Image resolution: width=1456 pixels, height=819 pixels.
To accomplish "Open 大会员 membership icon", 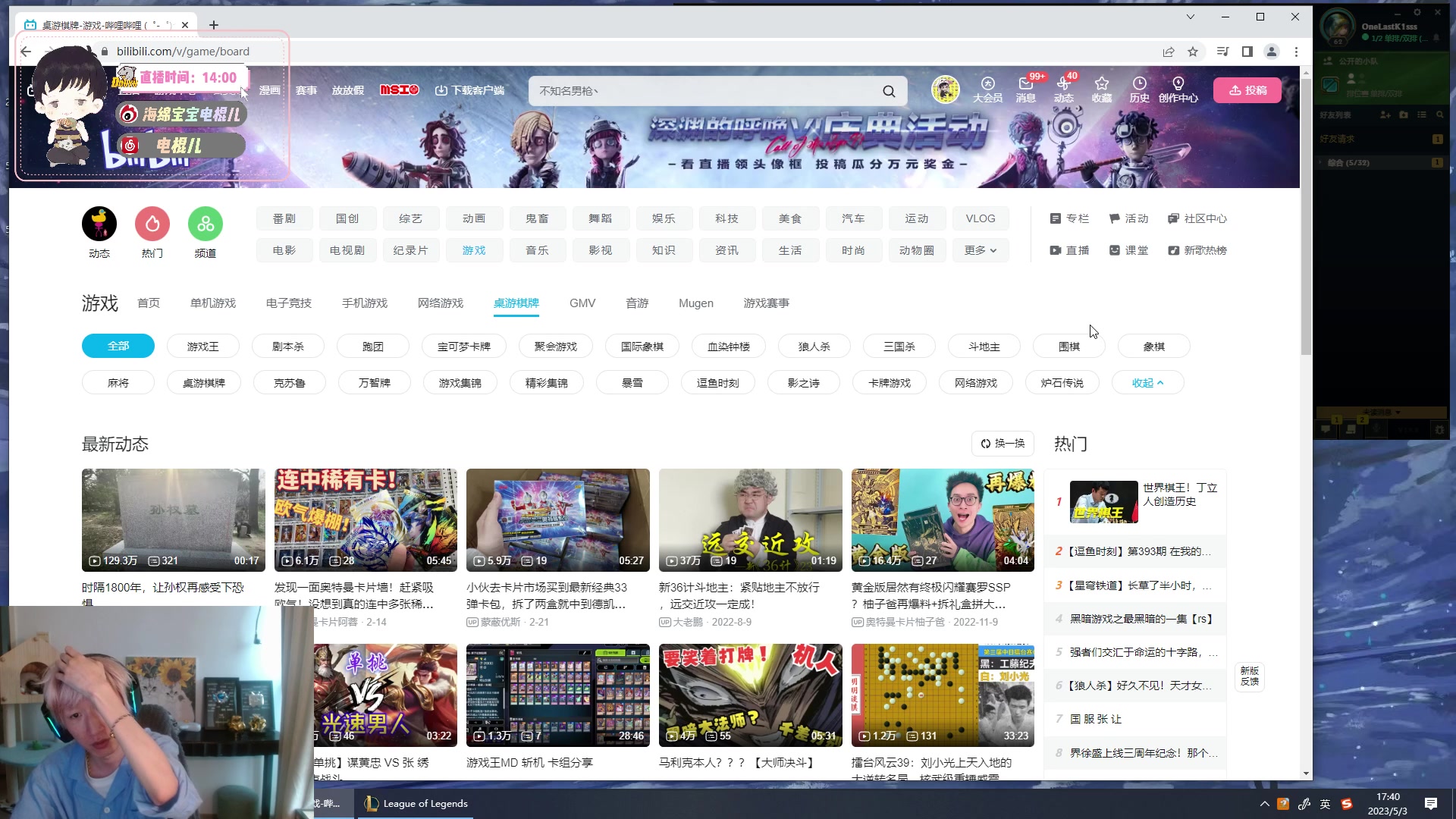I will click(987, 89).
